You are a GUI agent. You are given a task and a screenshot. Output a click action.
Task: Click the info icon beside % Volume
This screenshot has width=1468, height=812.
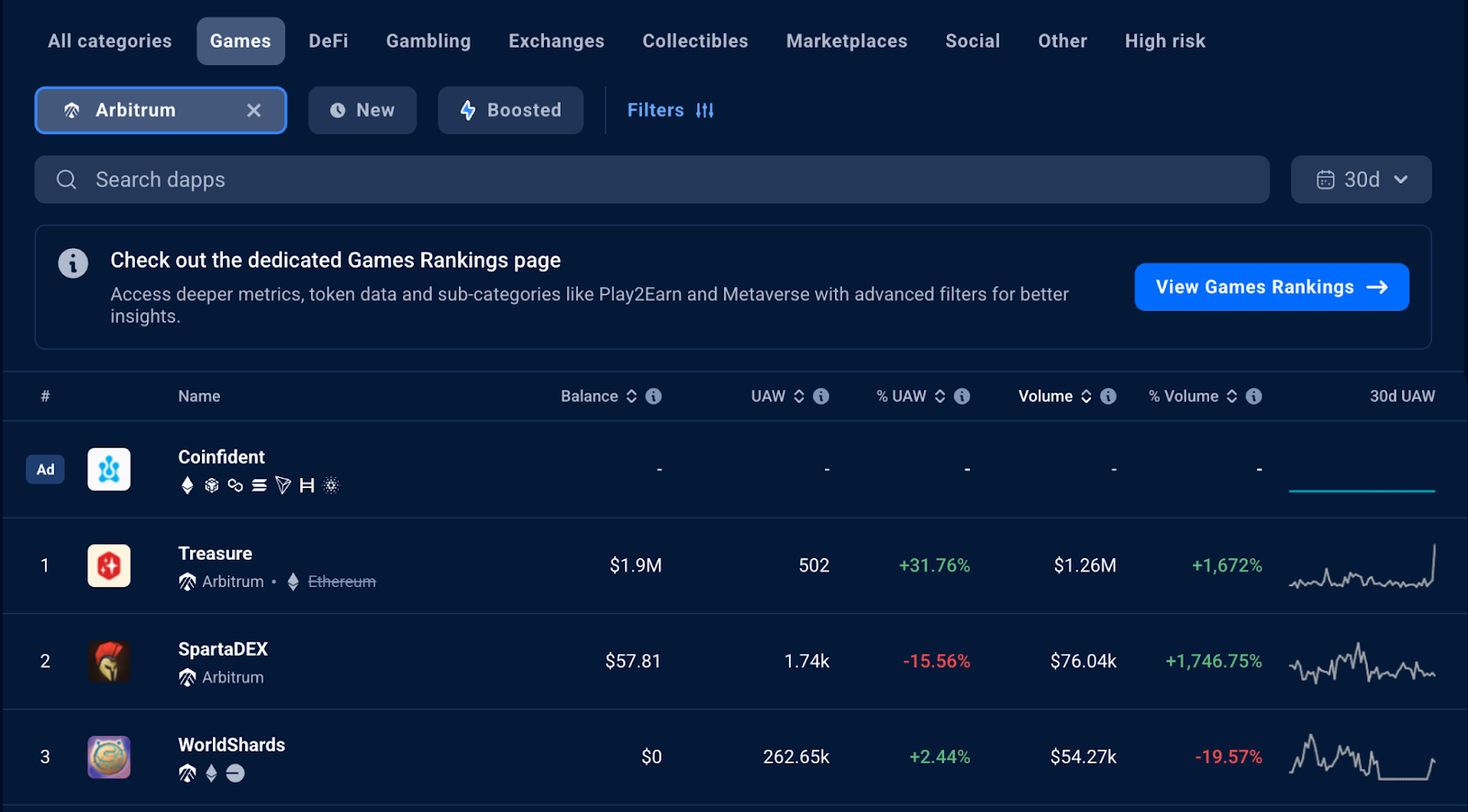point(1253,396)
